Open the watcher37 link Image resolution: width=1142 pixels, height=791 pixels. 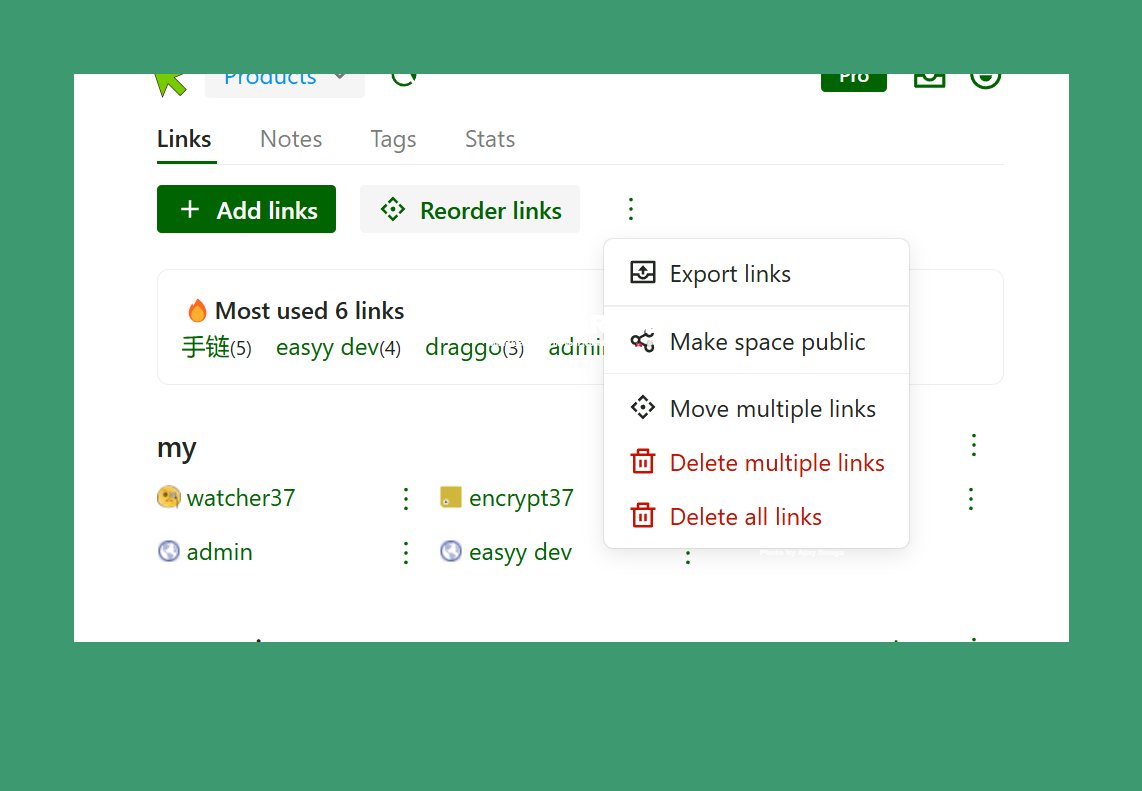(240, 497)
